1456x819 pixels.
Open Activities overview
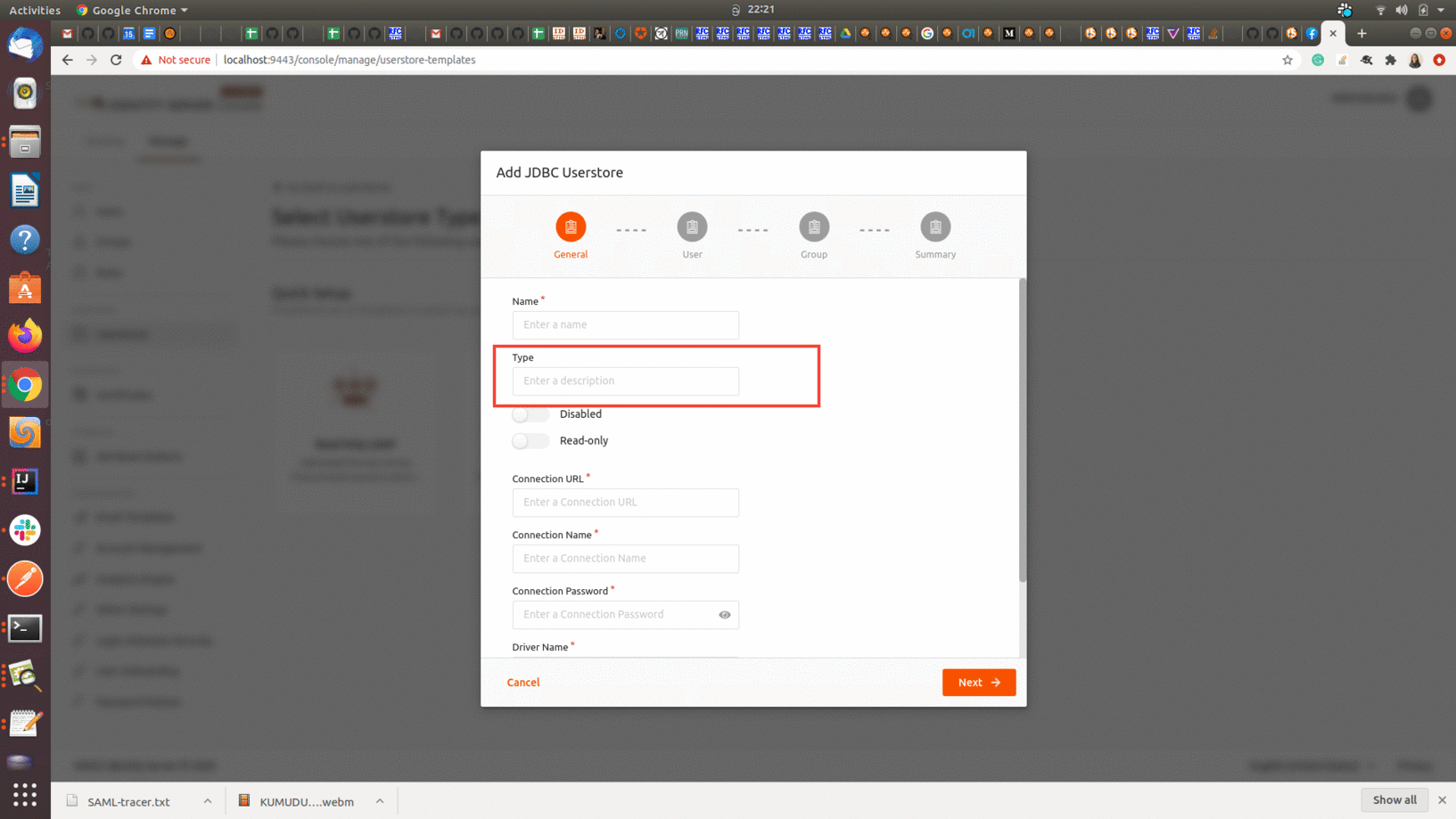pos(35,10)
